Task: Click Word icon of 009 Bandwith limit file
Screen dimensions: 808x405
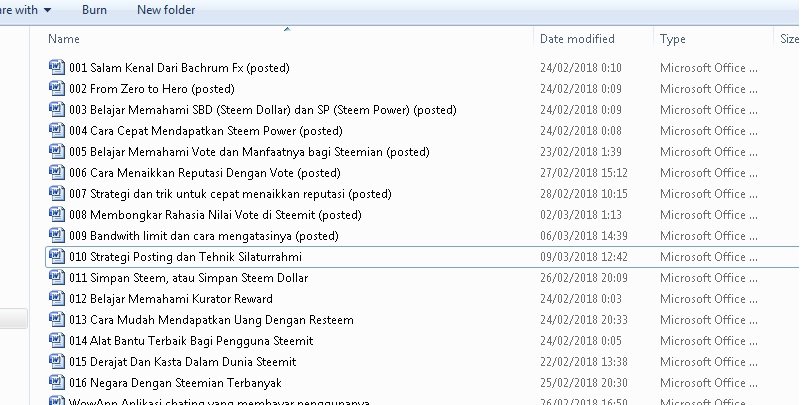Action: pos(57,235)
